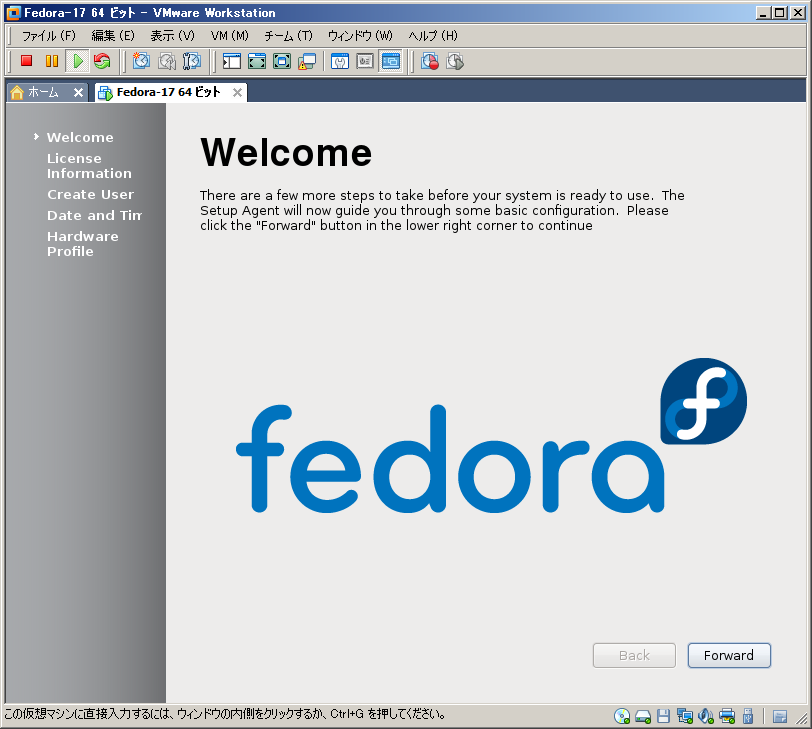Click the Reset virtual machine icon
This screenshot has width=812, height=729.
coord(102,62)
